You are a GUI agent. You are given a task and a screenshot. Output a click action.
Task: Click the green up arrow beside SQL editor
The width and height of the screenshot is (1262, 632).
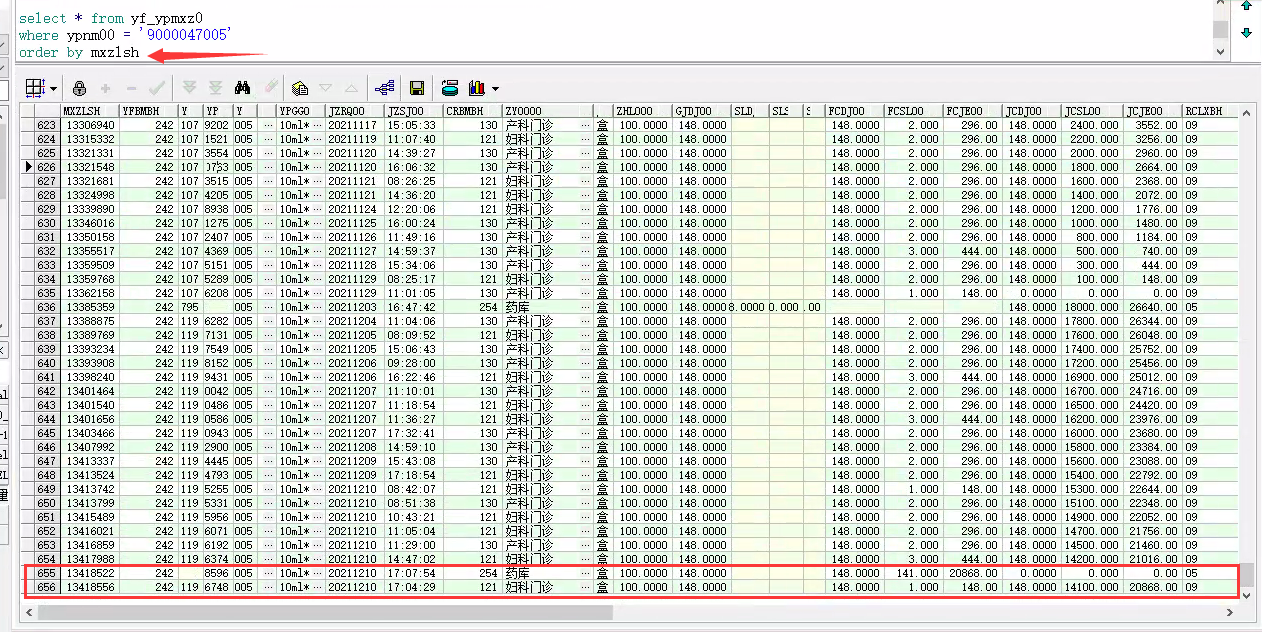click(x=1246, y=6)
